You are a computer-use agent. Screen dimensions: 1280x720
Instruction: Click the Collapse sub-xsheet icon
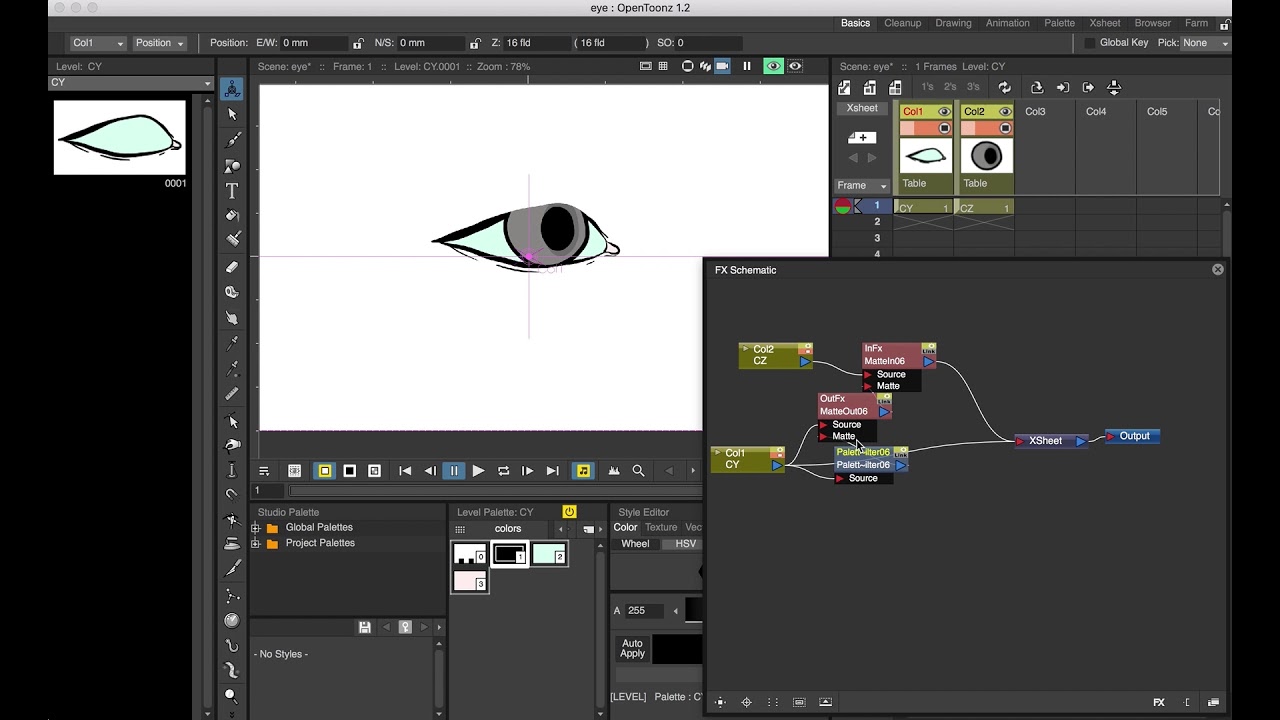(1037, 87)
